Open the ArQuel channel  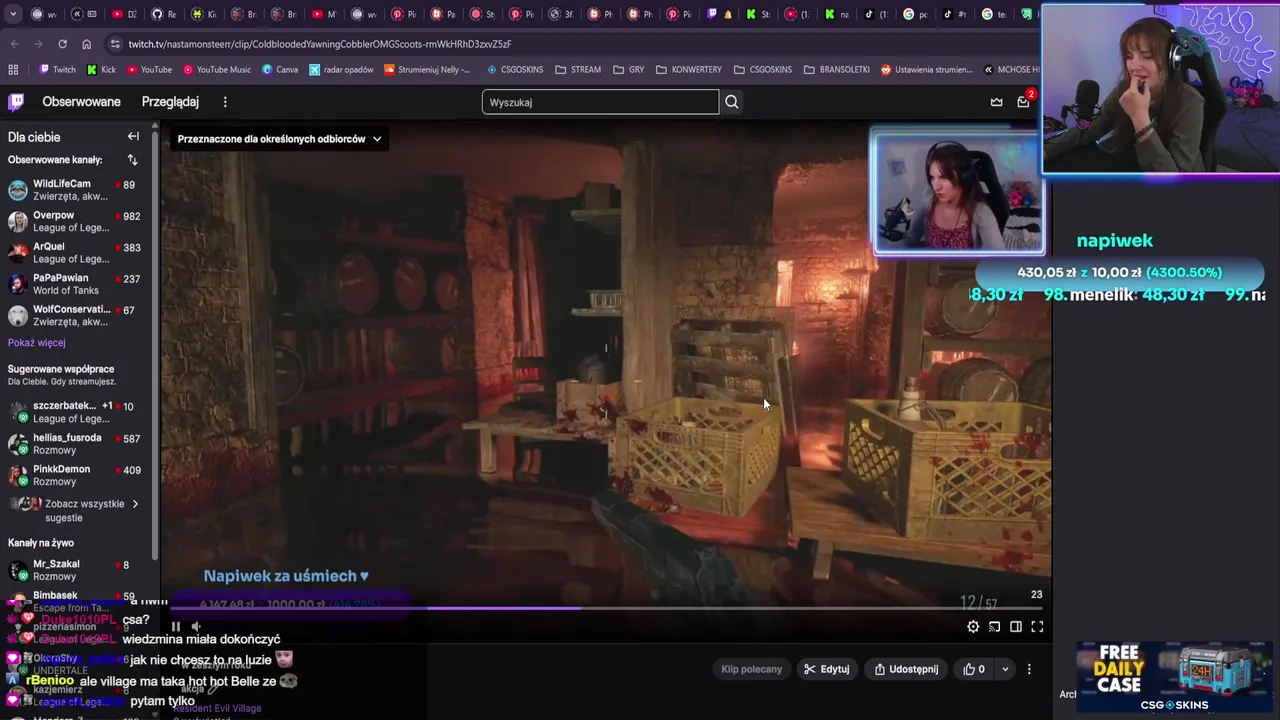pyautogui.click(x=78, y=252)
